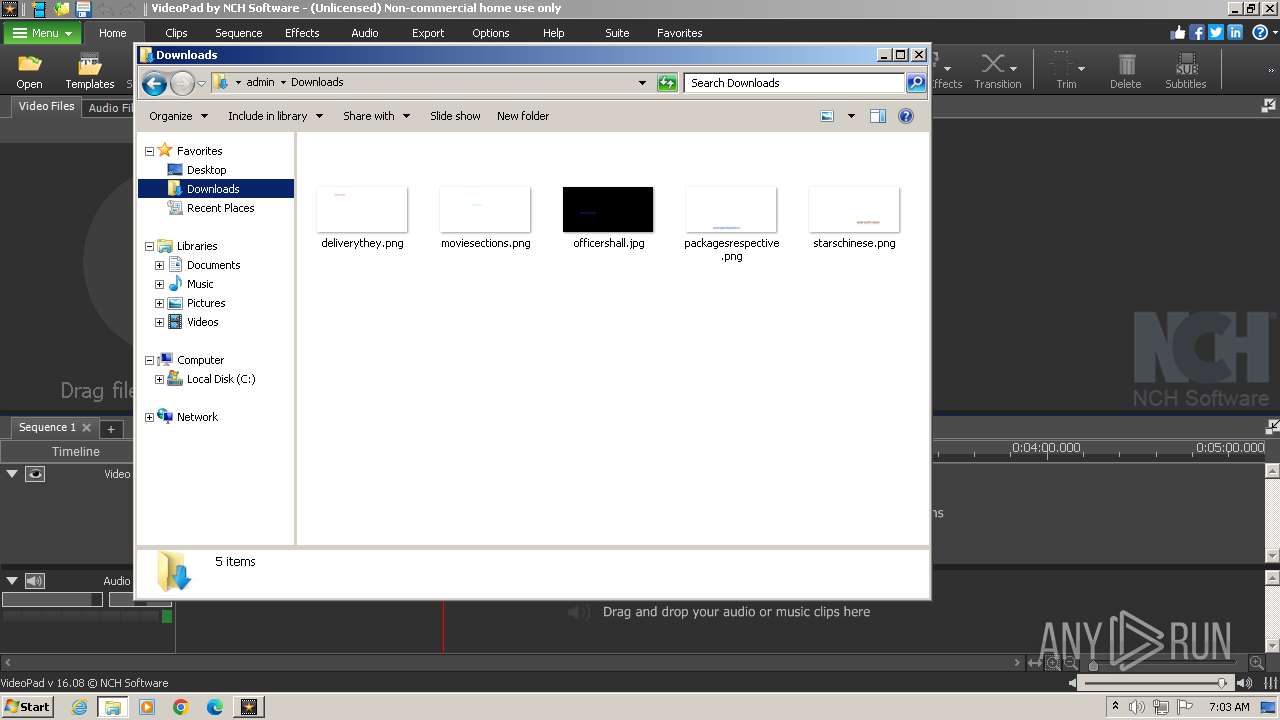Expand Documents library tree node
The image size is (1280, 720).
click(x=159, y=265)
